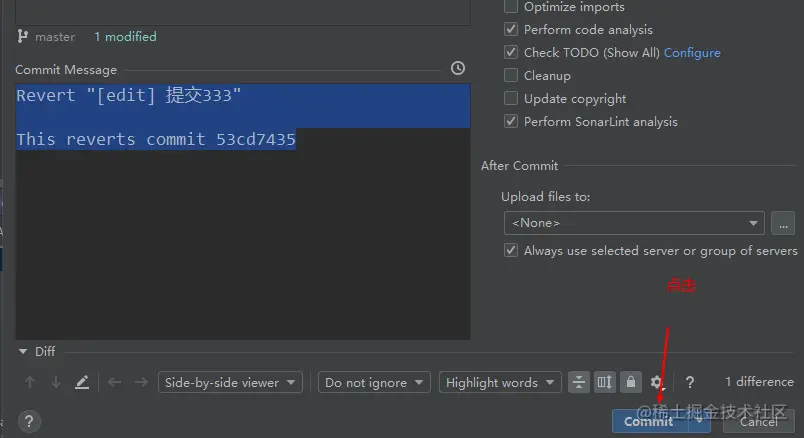Toggle collapse unchanged fragments icon

[578, 382]
